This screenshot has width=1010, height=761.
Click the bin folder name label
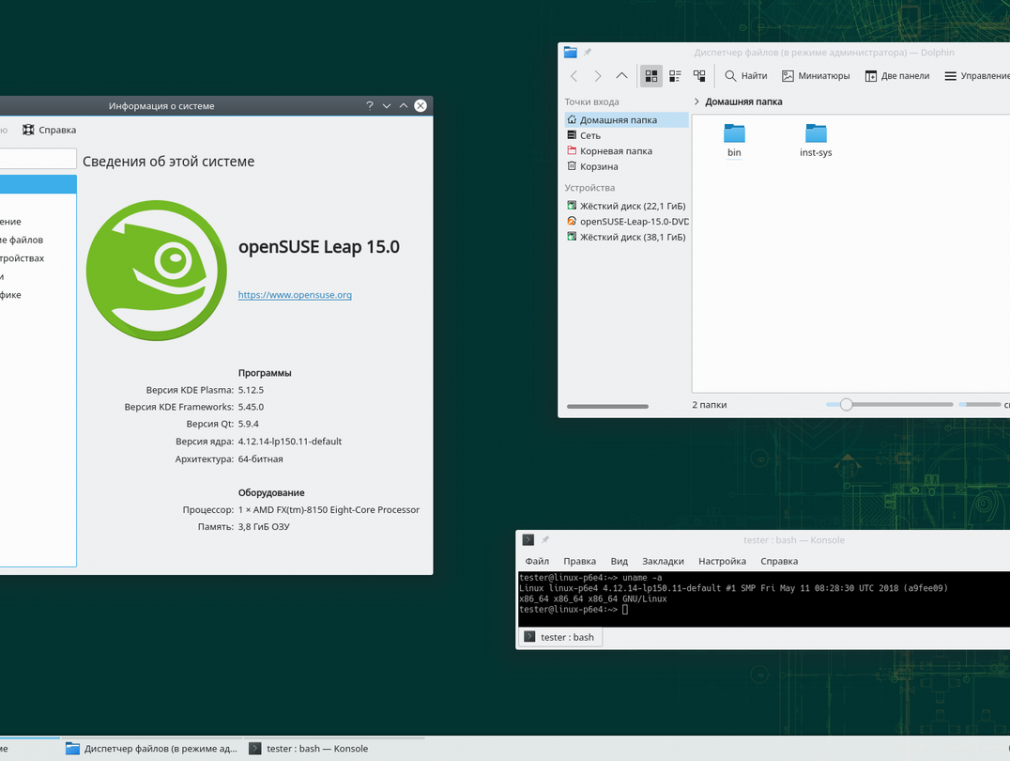tap(734, 153)
